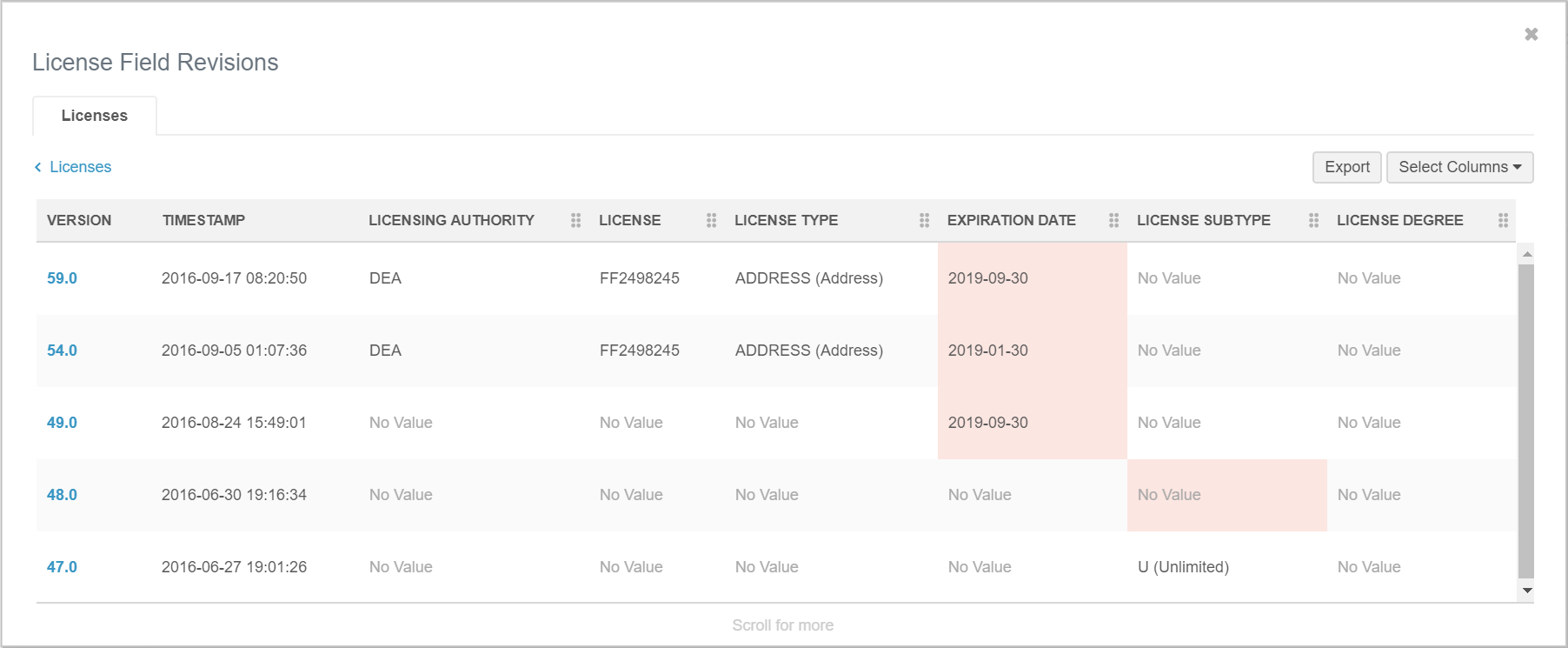Open the Select Columns dropdown
Screen dimensions: 1568x648
click(x=1459, y=167)
